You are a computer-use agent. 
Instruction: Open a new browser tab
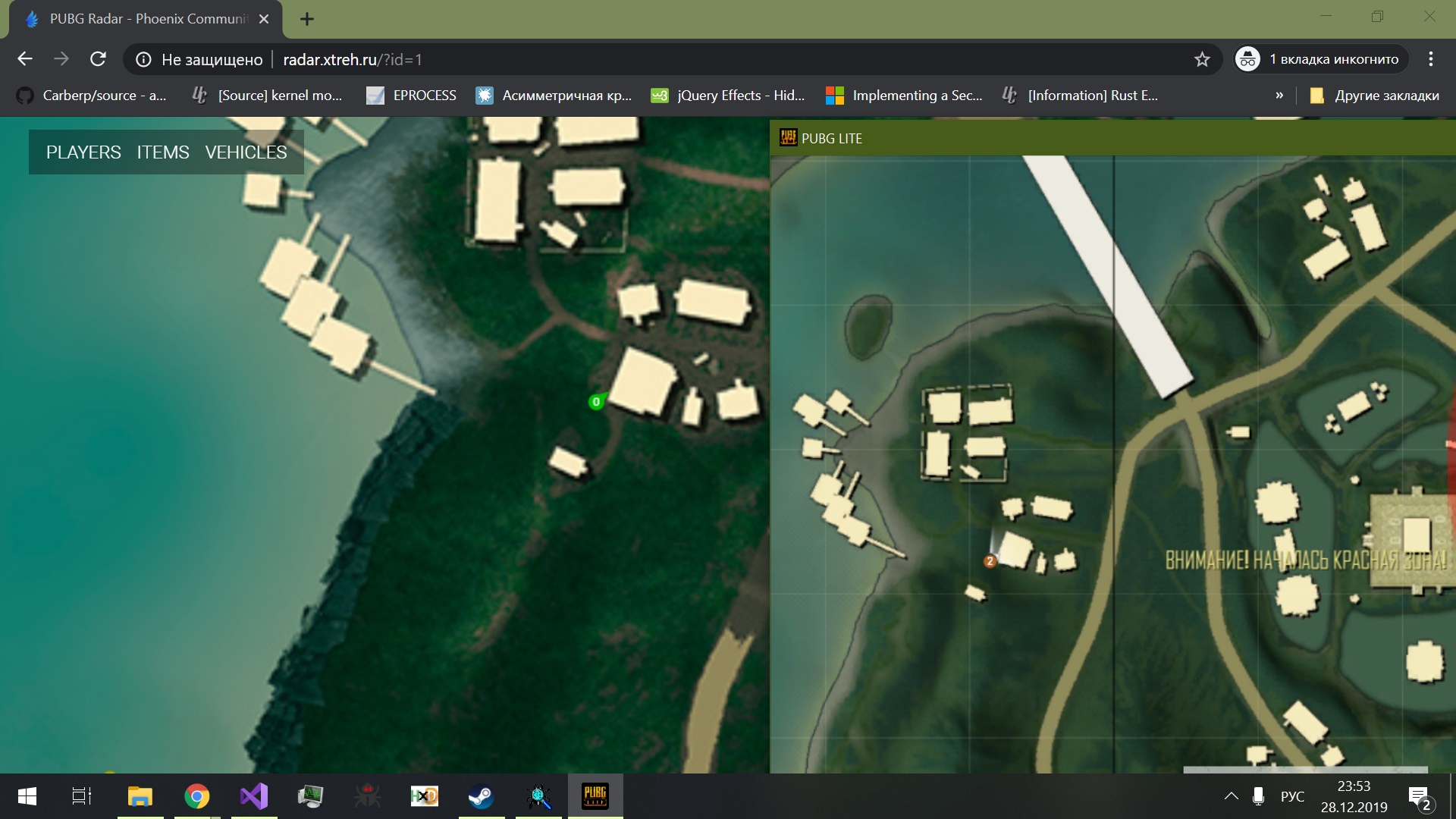(x=306, y=19)
